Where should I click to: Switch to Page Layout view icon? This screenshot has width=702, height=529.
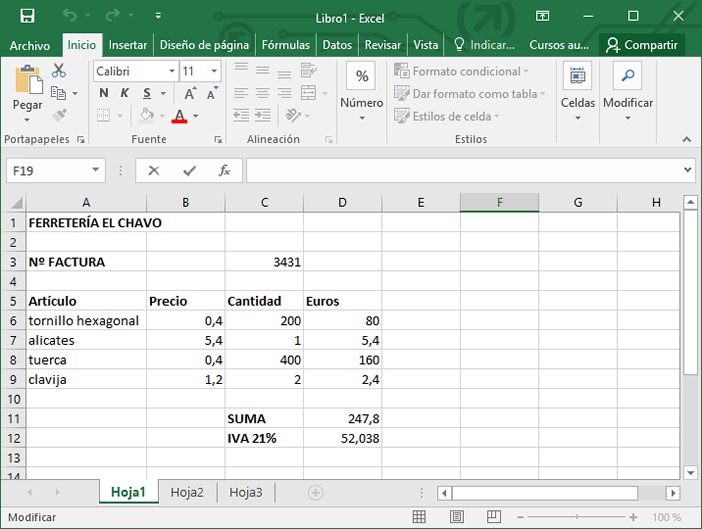(x=457, y=517)
